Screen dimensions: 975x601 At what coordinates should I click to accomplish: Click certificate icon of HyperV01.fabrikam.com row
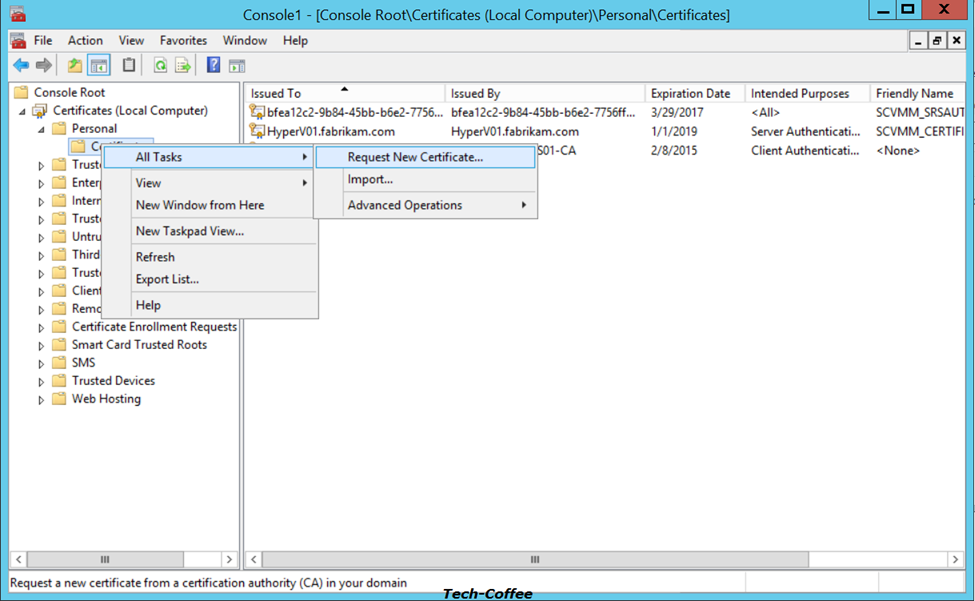coord(257,131)
